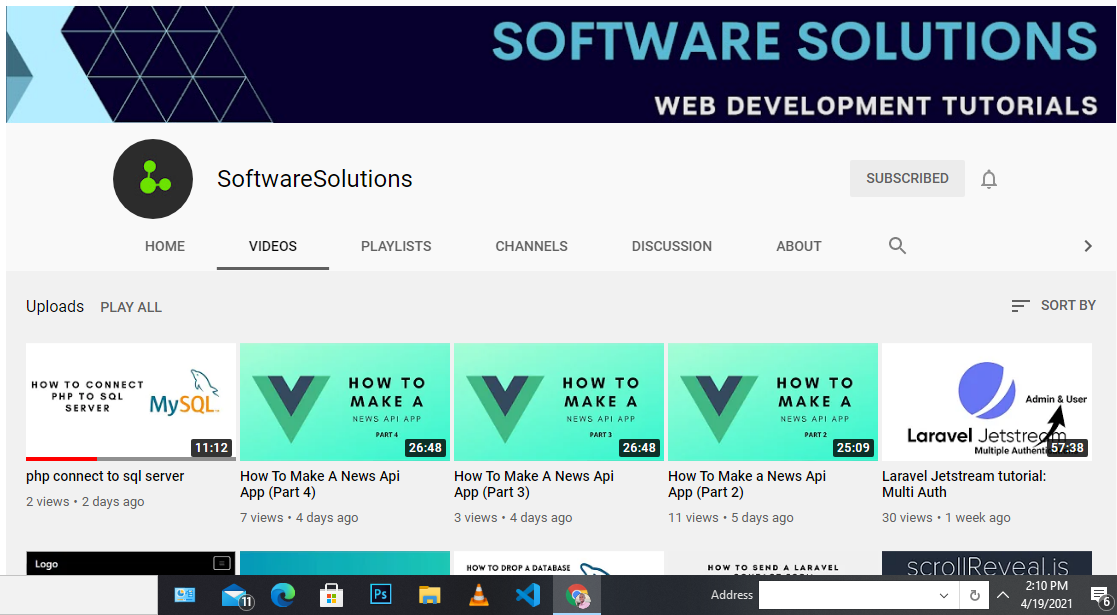This screenshot has width=1117, height=615.
Task: Open Visual Studio Code from taskbar
Action: [x=528, y=595]
